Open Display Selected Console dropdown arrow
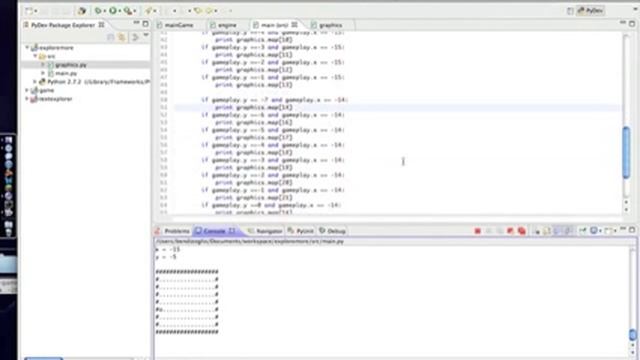The width and height of the screenshot is (640, 360). (600, 231)
